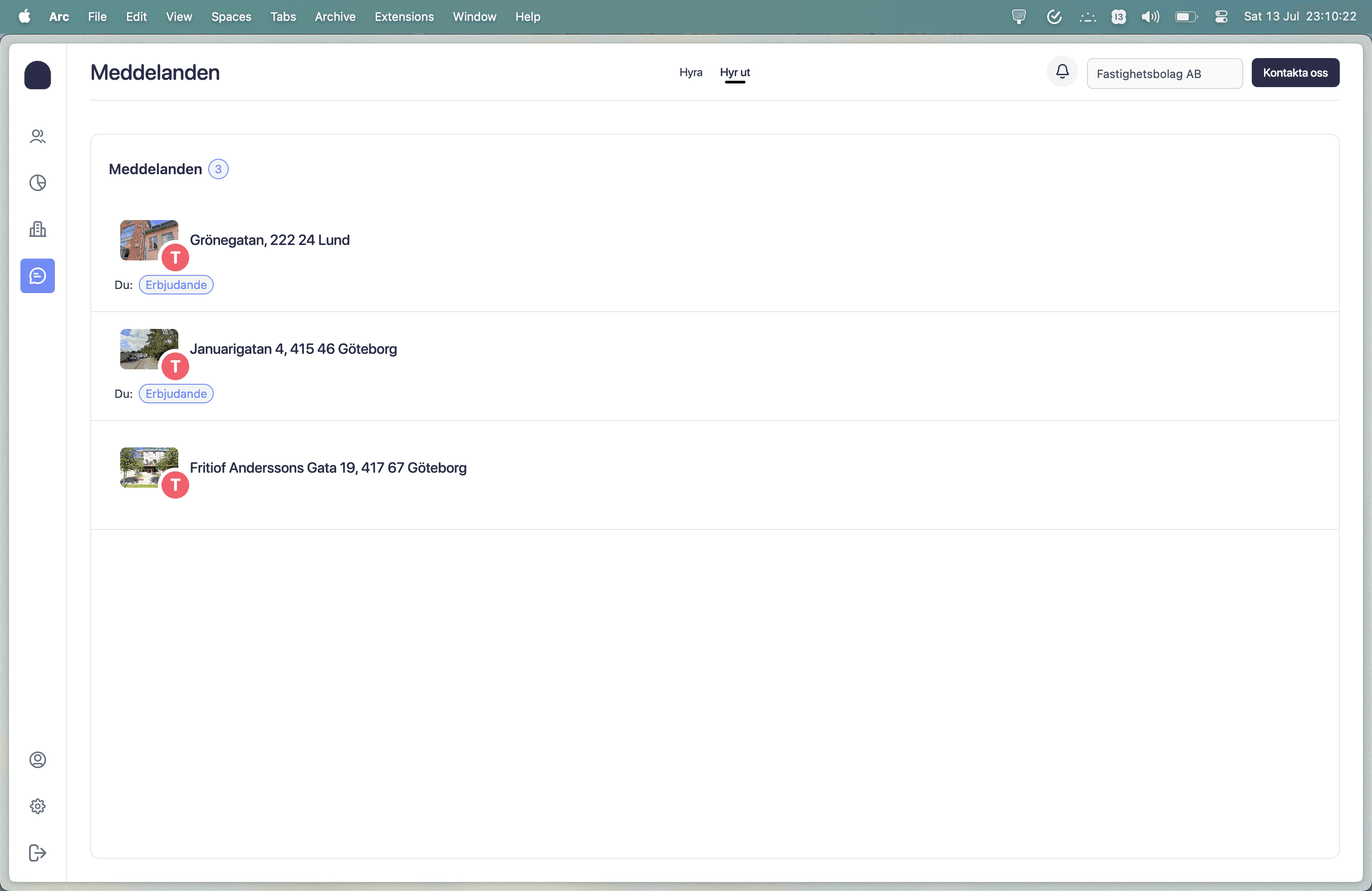Select the Hyr ut tab
Viewport: 1372px width, 891px height.
coord(735,73)
